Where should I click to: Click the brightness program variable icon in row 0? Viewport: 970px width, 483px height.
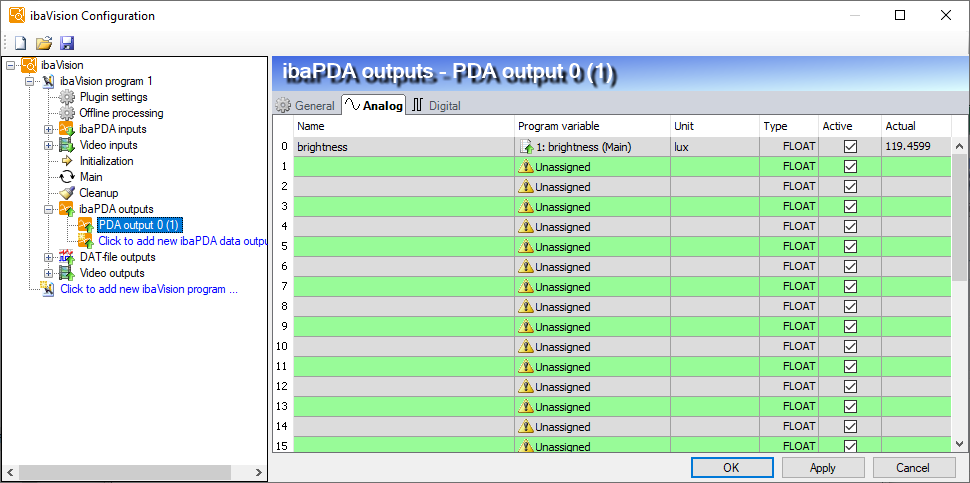(x=526, y=147)
